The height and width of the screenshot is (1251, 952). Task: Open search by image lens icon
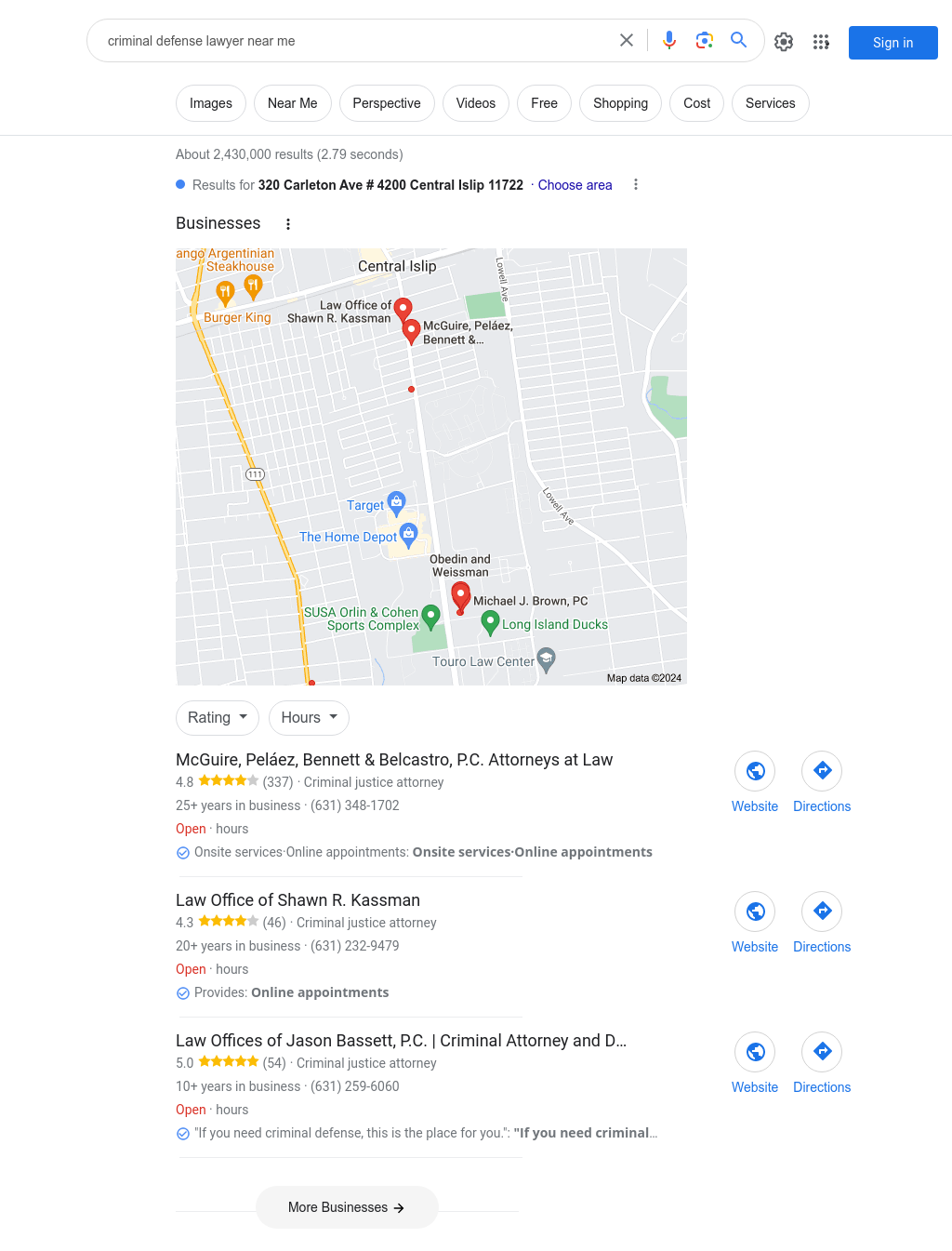pyautogui.click(x=705, y=41)
